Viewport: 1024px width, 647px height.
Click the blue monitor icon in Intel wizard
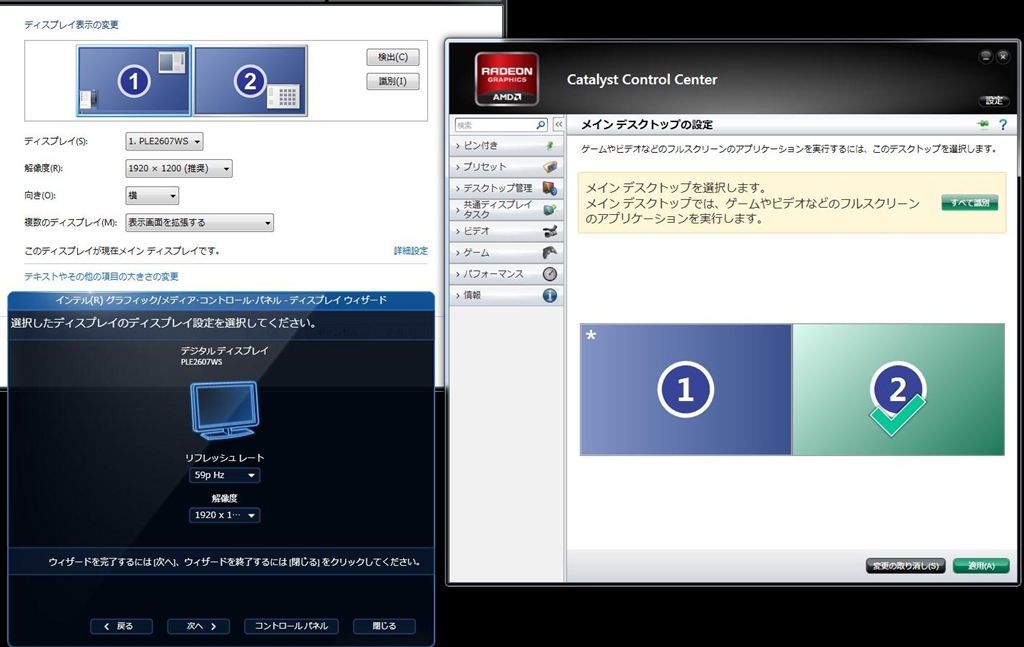pyautogui.click(x=224, y=411)
